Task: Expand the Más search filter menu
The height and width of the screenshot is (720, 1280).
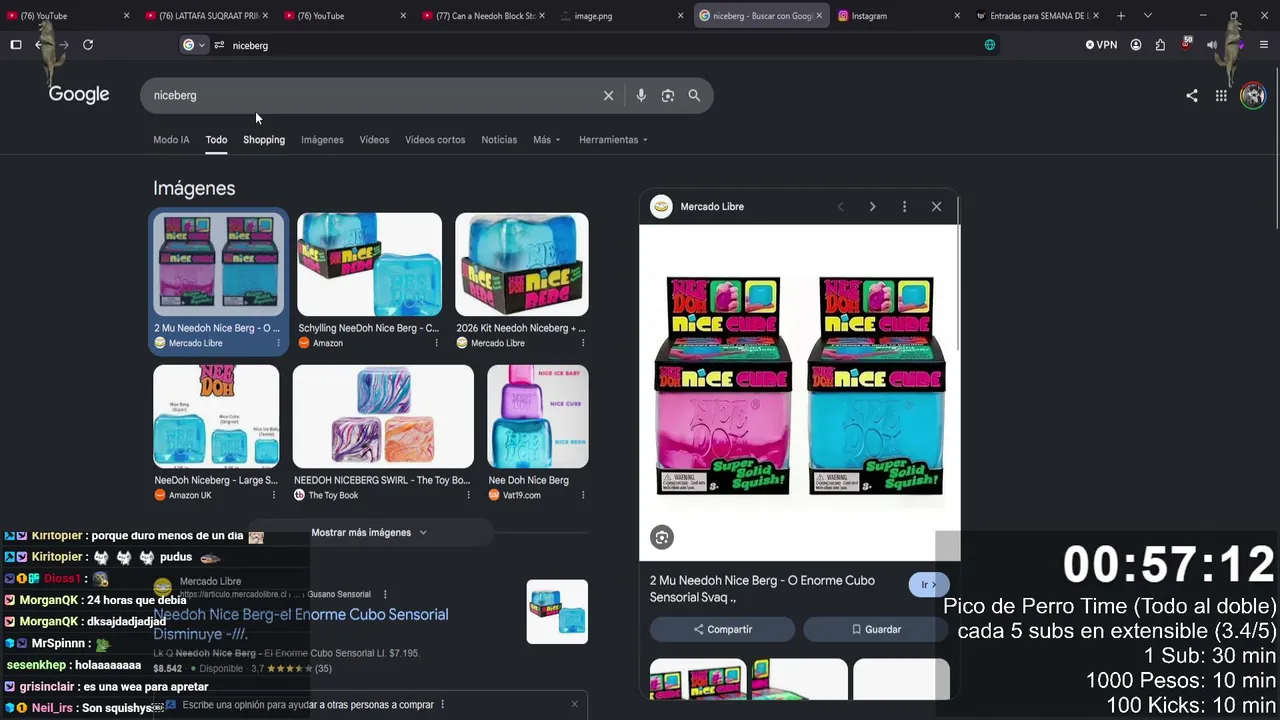Action: pos(547,140)
